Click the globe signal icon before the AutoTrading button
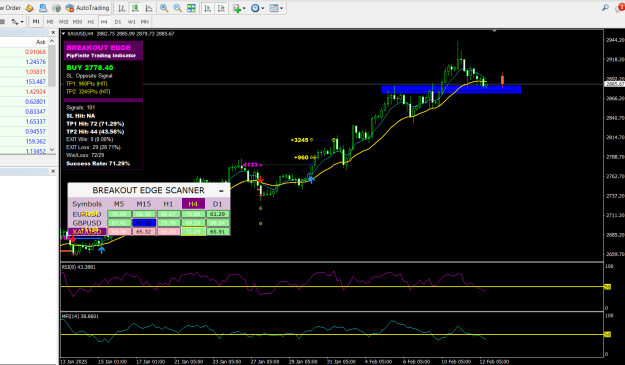Screen dimensions: 625x365 pos(57,8)
